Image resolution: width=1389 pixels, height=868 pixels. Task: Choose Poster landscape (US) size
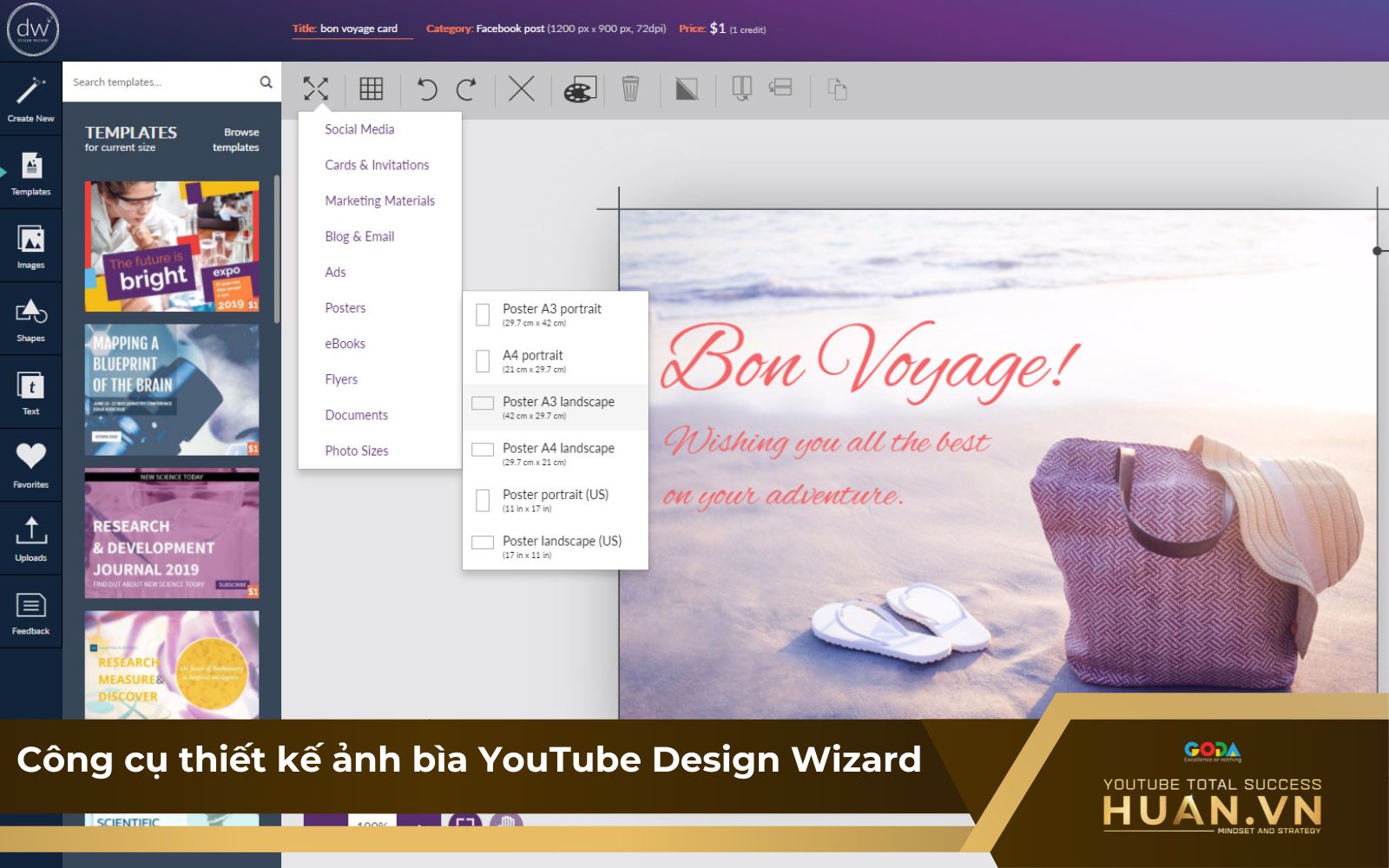tap(556, 547)
